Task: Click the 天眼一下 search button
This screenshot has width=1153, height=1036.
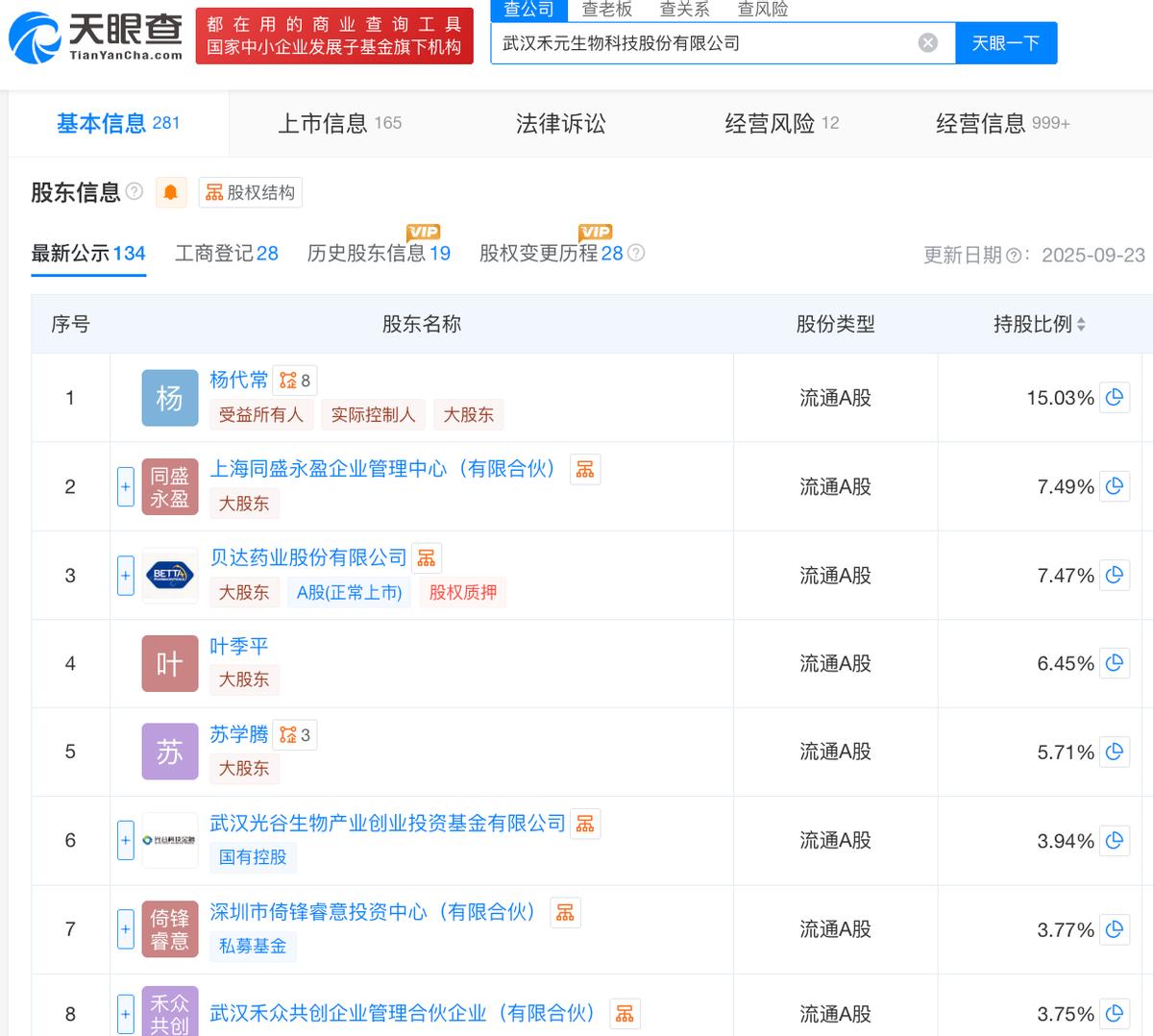Action: click(1005, 43)
